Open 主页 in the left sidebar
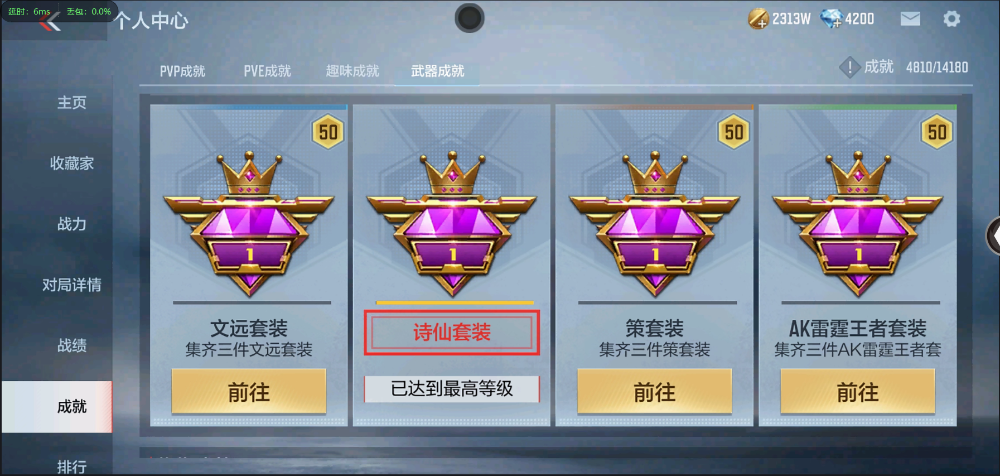Viewport: 1000px width, 476px height. point(71,102)
